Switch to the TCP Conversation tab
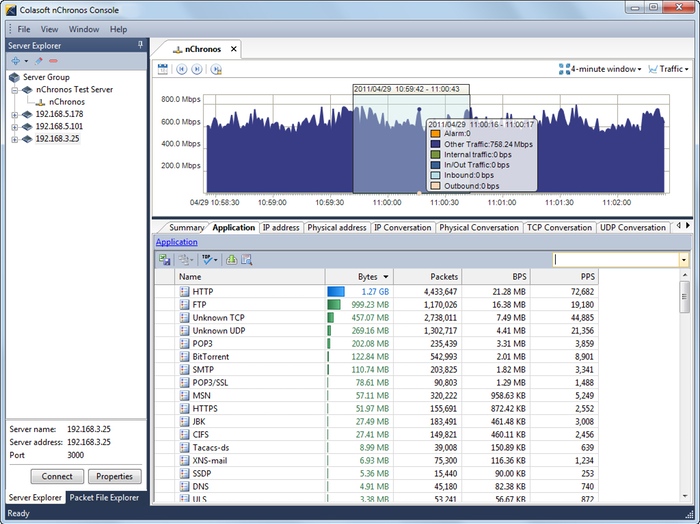This screenshot has width=700, height=524. [x=559, y=228]
